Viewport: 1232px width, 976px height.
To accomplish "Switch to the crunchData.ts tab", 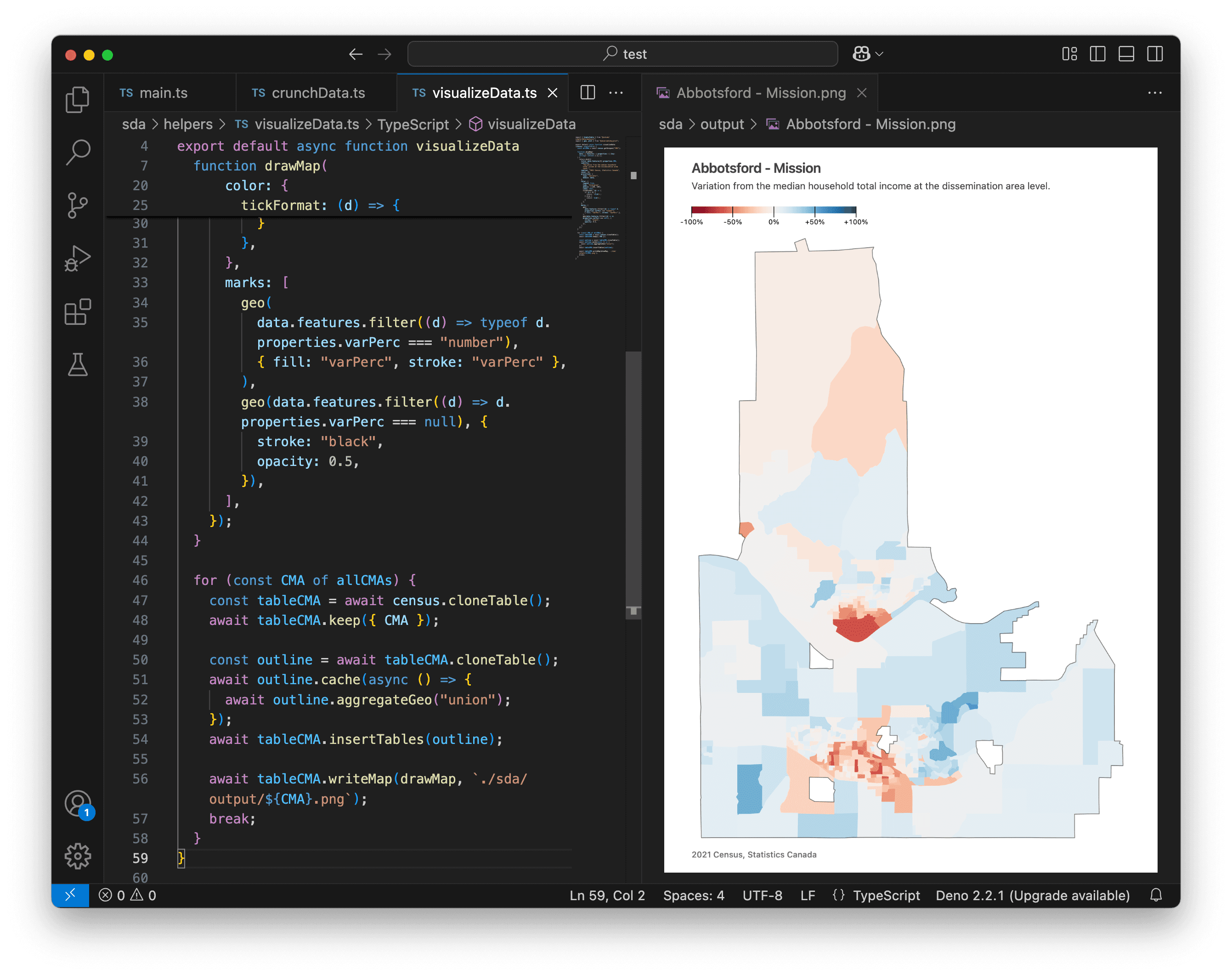I will tap(316, 92).
